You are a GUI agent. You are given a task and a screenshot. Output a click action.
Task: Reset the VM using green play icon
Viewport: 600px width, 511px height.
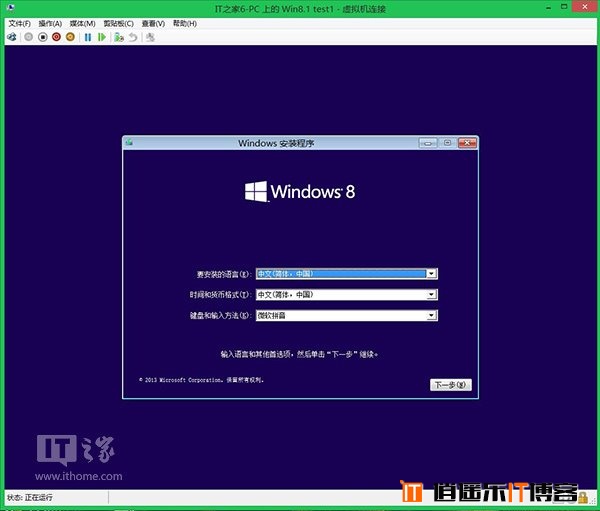101,37
